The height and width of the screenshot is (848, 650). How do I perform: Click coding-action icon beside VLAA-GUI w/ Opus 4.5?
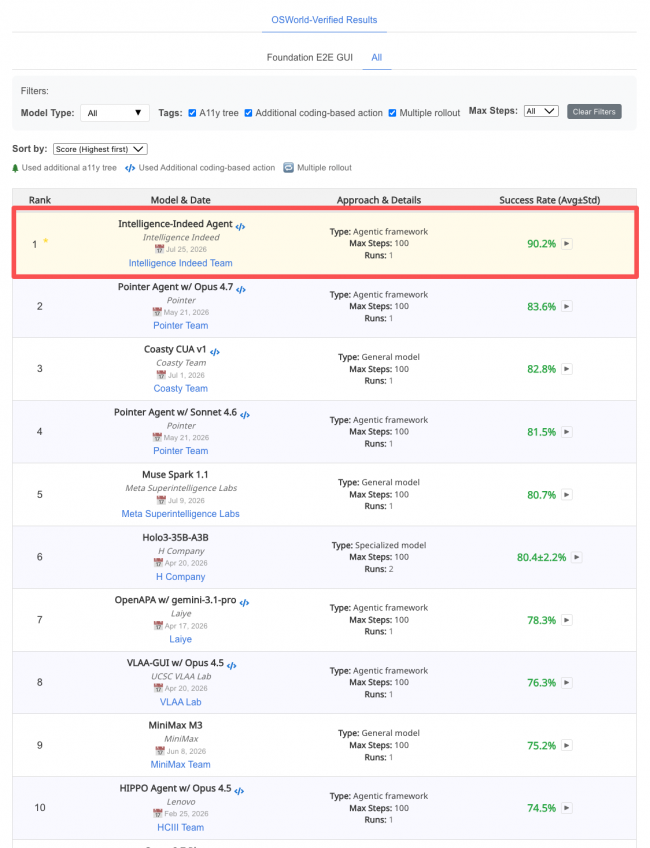tap(231, 666)
